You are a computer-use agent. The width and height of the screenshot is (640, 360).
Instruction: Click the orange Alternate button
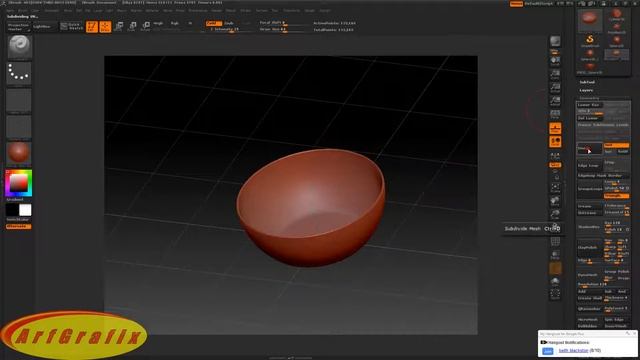[19, 226]
